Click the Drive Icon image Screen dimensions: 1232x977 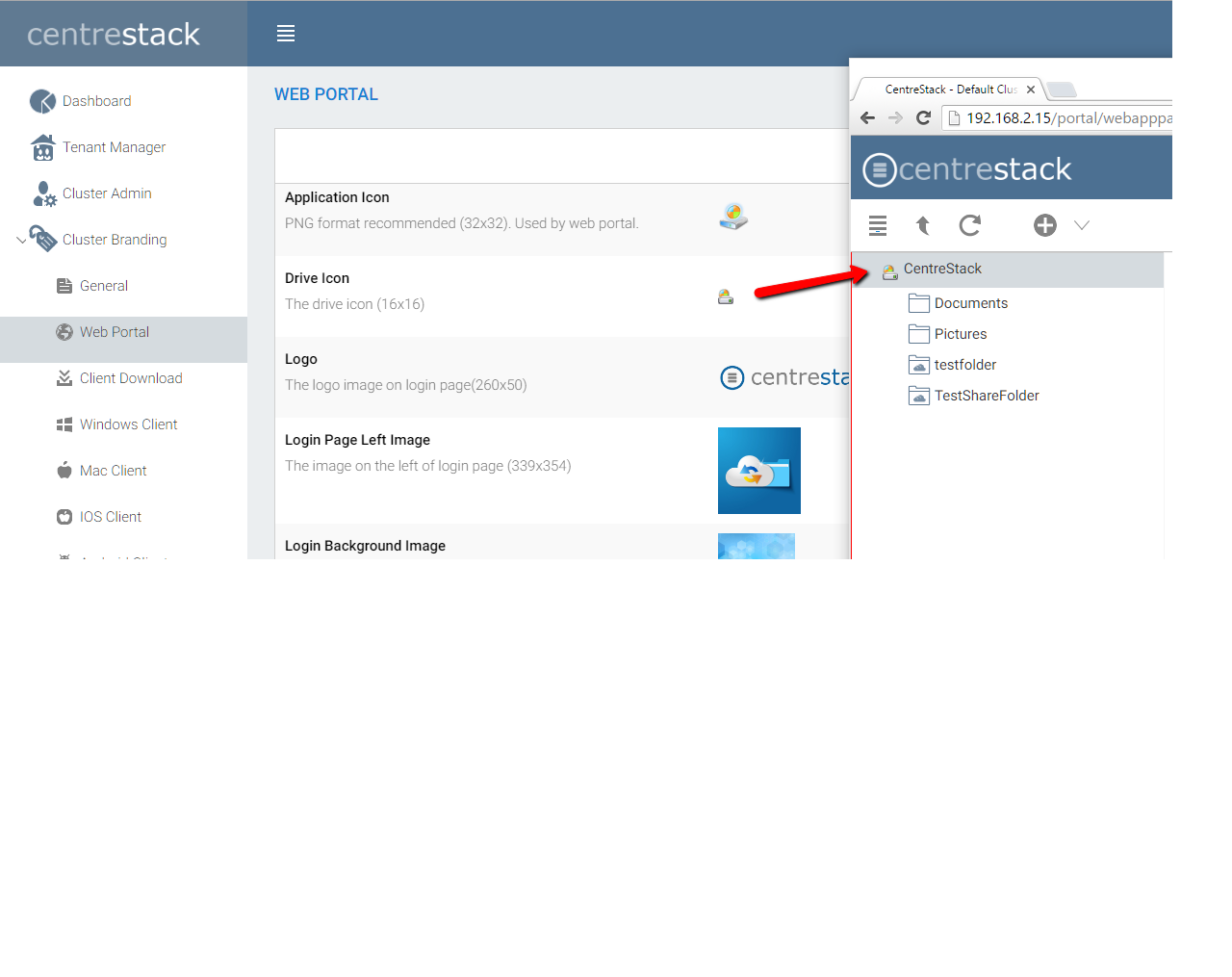point(726,296)
